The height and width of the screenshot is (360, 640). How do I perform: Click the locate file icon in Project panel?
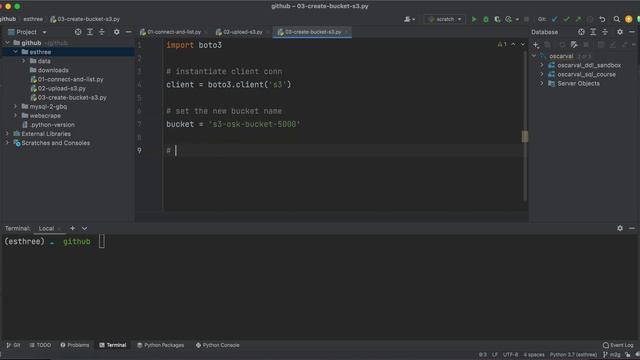(x=78, y=32)
